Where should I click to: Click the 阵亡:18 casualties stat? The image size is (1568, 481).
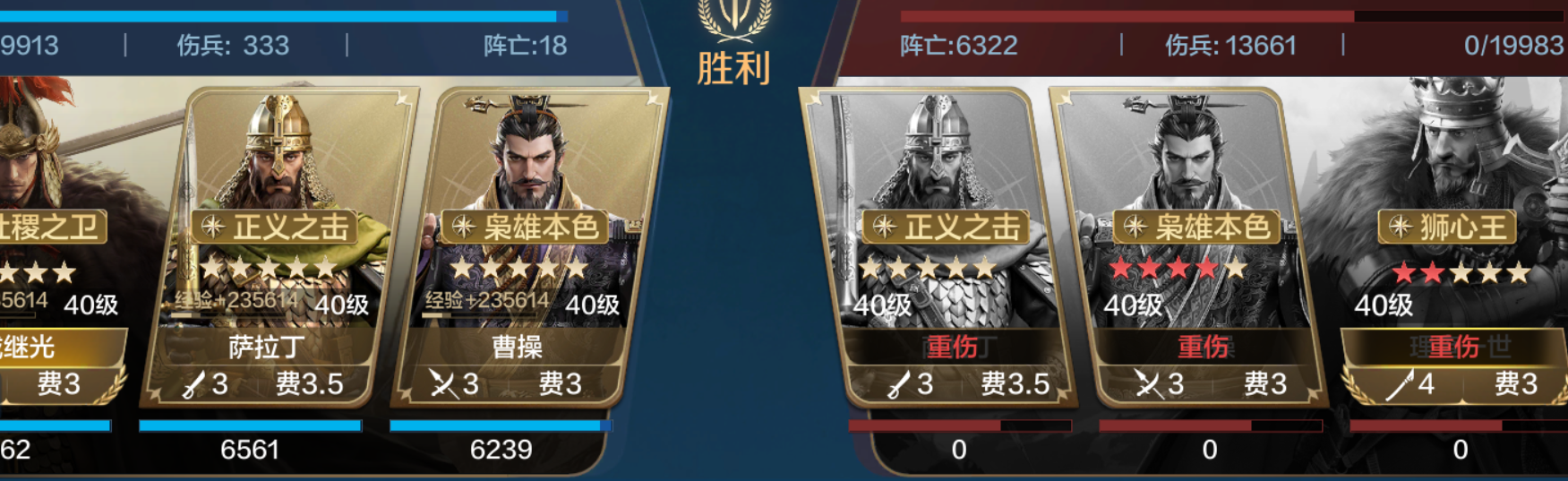point(525,46)
